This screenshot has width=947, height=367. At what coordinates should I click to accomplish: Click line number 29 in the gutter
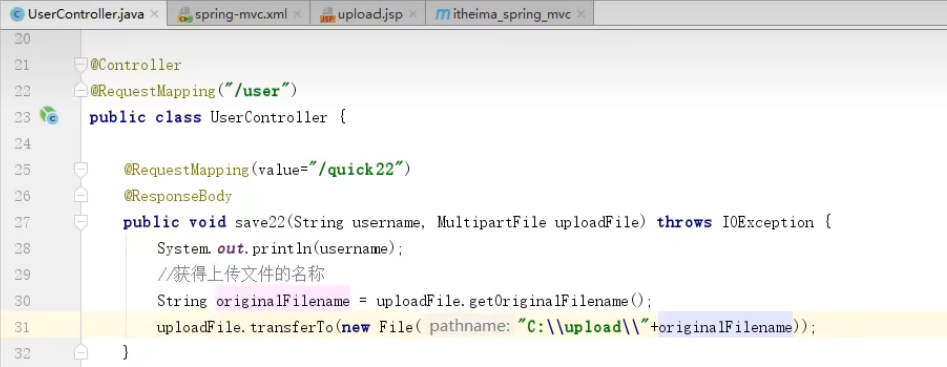[x=22, y=275]
